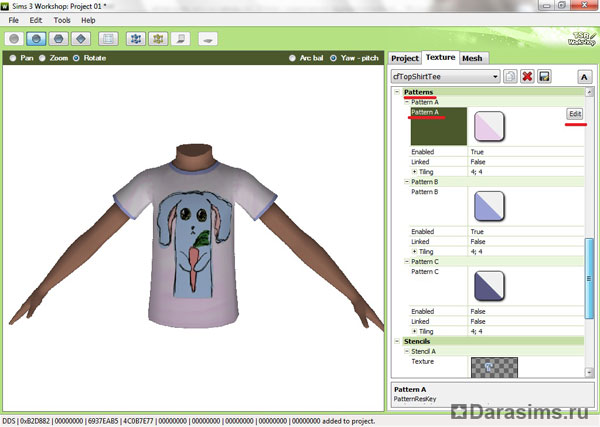
Task: Select the Pan radio button
Action: [x=13, y=58]
